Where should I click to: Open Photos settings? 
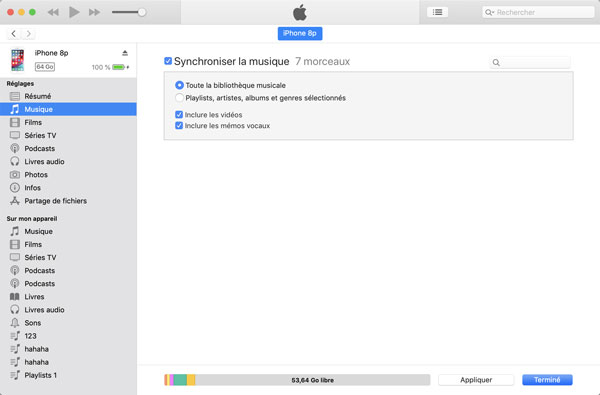[68, 175]
